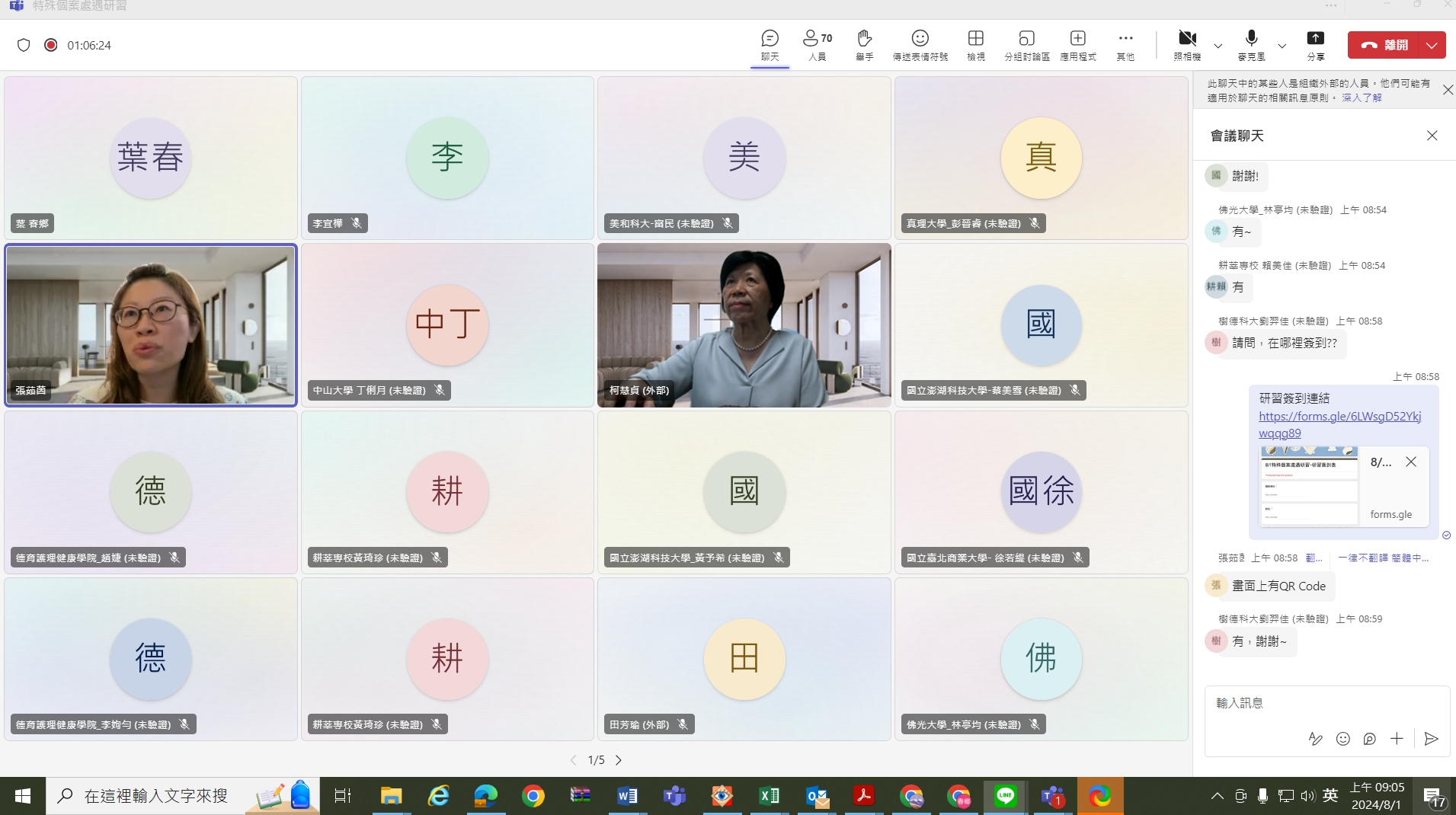Open Outlook from the taskbar
The width and height of the screenshot is (1456, 815).
coord(816,796)
